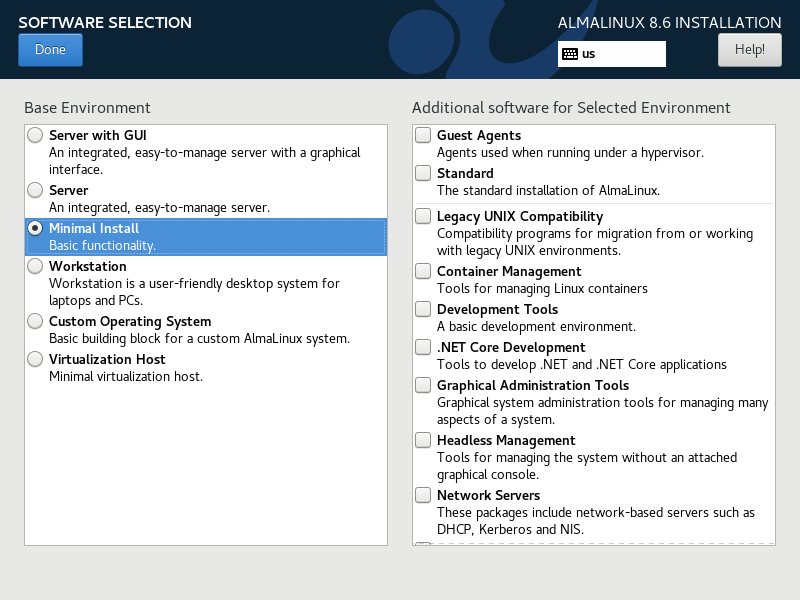Screen dimensions: 800x600
Task: Check the Headless Management box
Action: tap(423, 440)
